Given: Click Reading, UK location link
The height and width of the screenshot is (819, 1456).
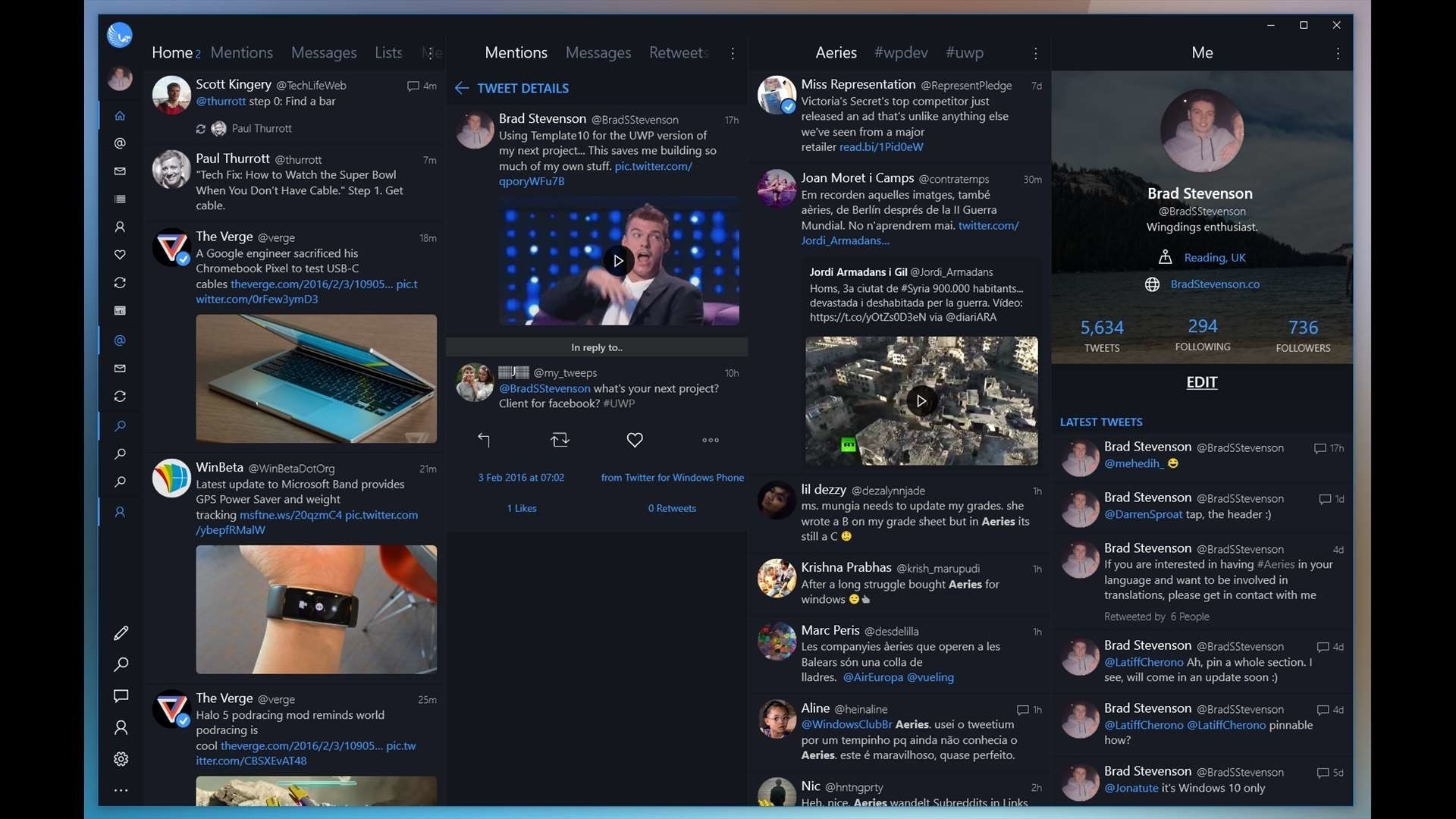Looking at the screenshot, I should [x=1215, y=258].
